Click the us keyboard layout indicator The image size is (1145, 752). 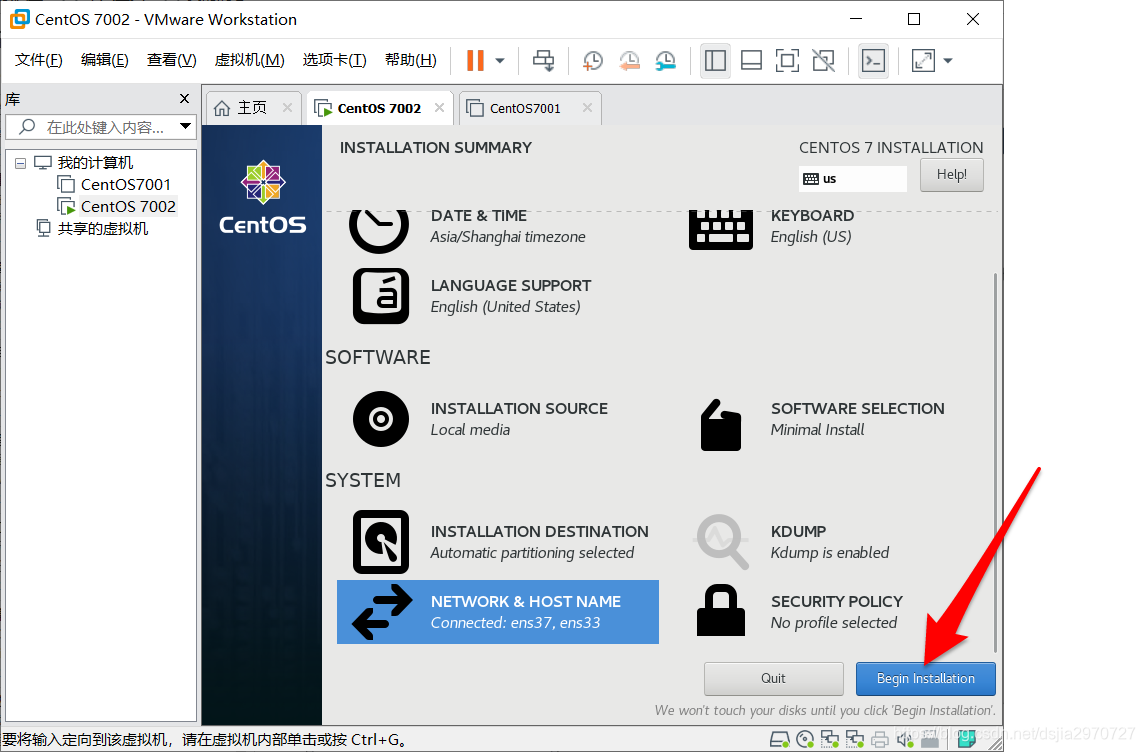pyautogui.click(x=852, y=179)
